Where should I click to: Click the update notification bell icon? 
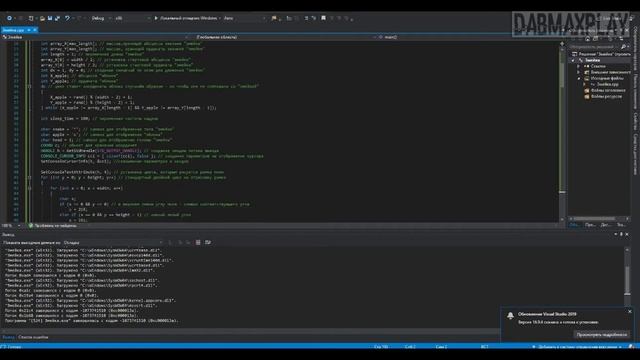(x=510, y=315)
